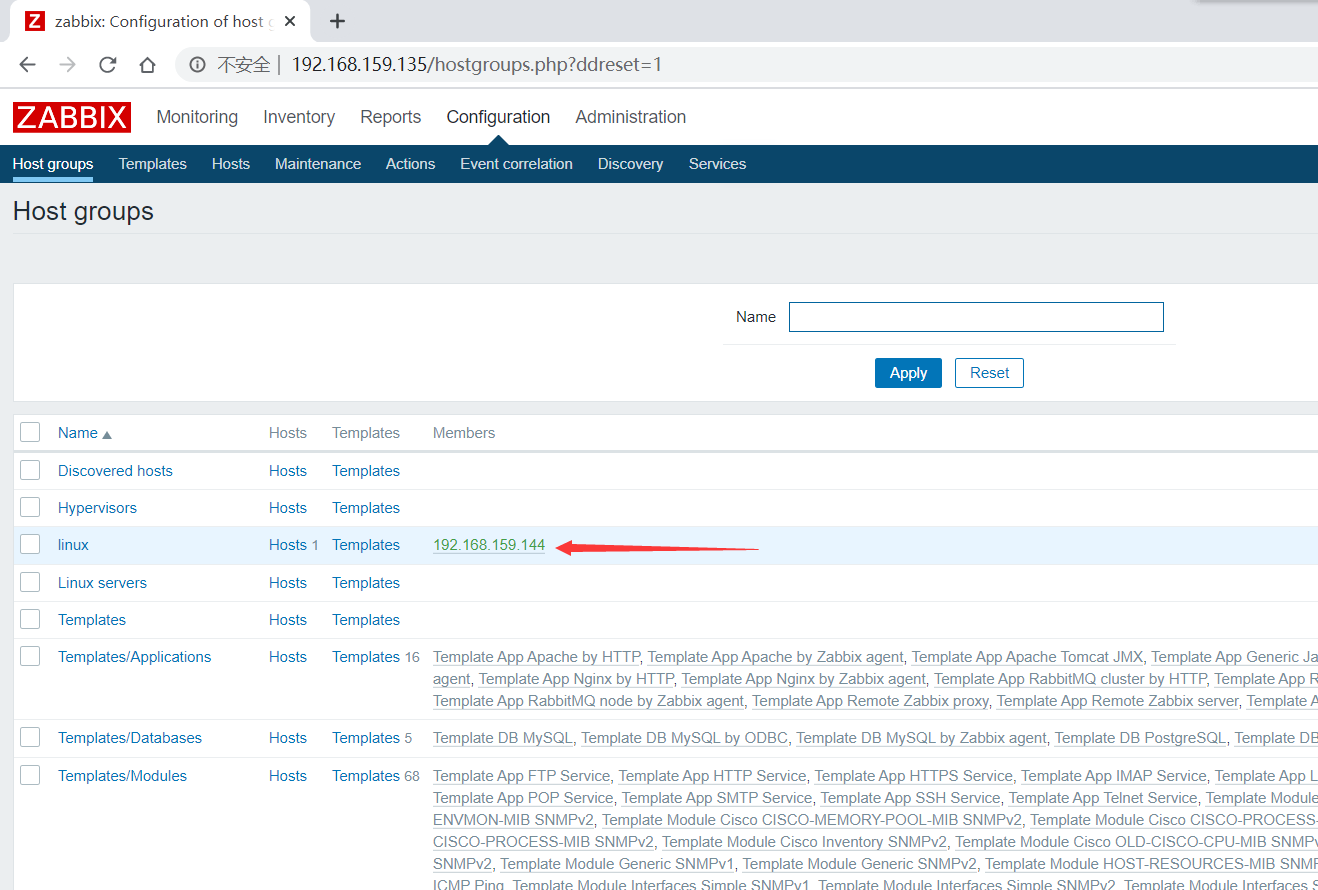Viewport: 1318px width, 890px height.
Task: Open Templates link in Templates/Databases row
Action: pyautogui.click(x=366, y=738)
